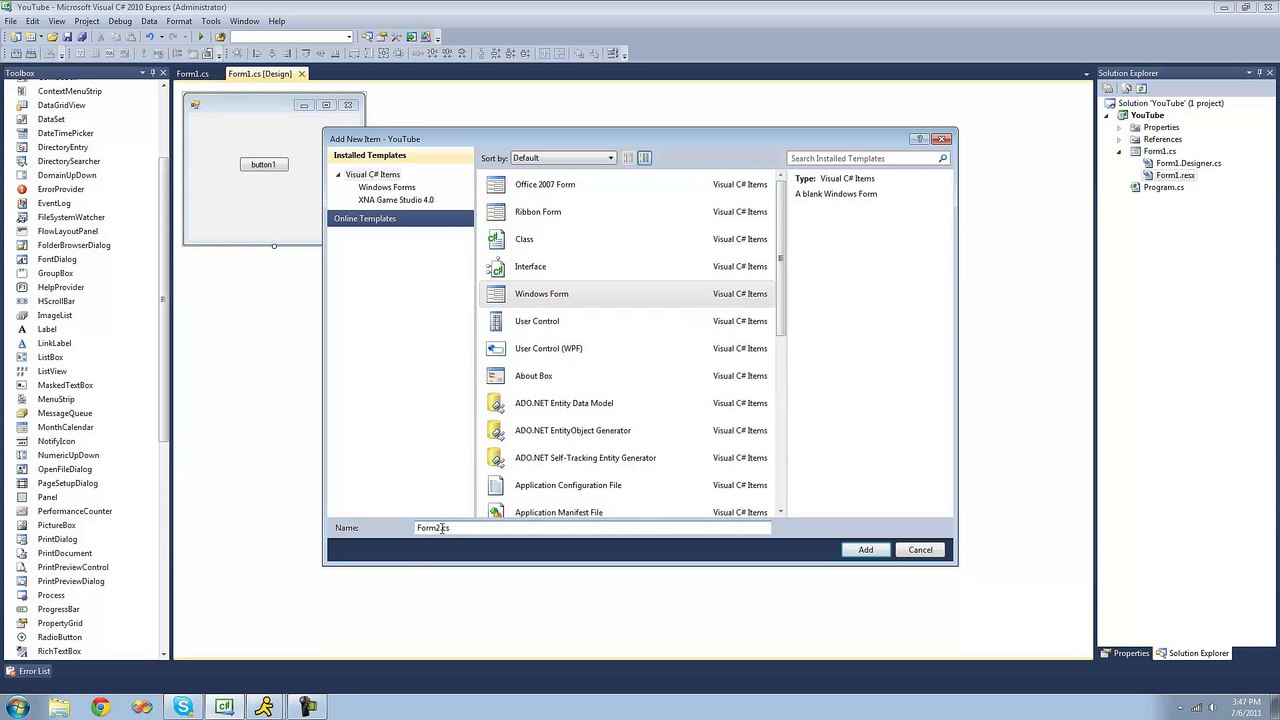Open the Debug menu
Screen dimensions: 1280x720
[120, 21]
